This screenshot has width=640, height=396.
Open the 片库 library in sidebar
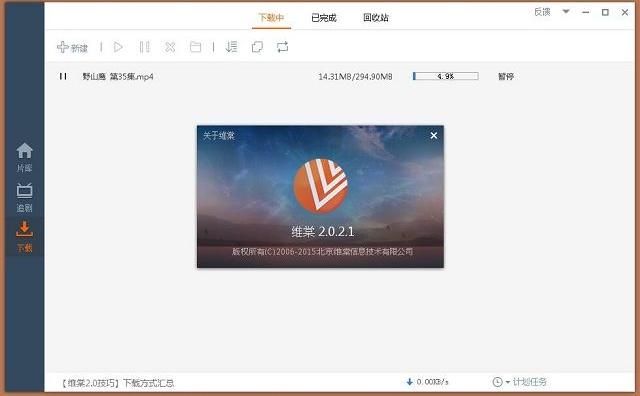coord(24,157)
